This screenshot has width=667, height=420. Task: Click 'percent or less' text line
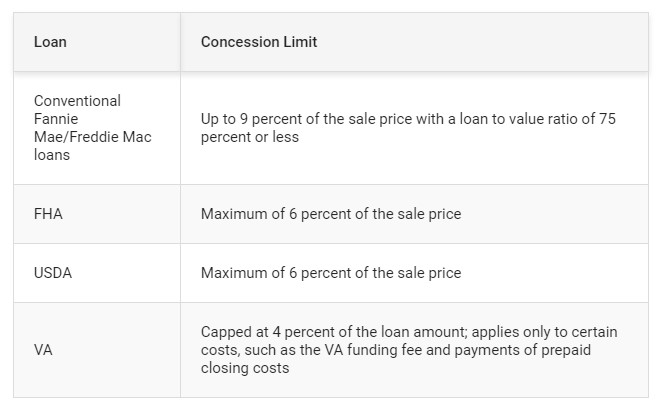250,137
